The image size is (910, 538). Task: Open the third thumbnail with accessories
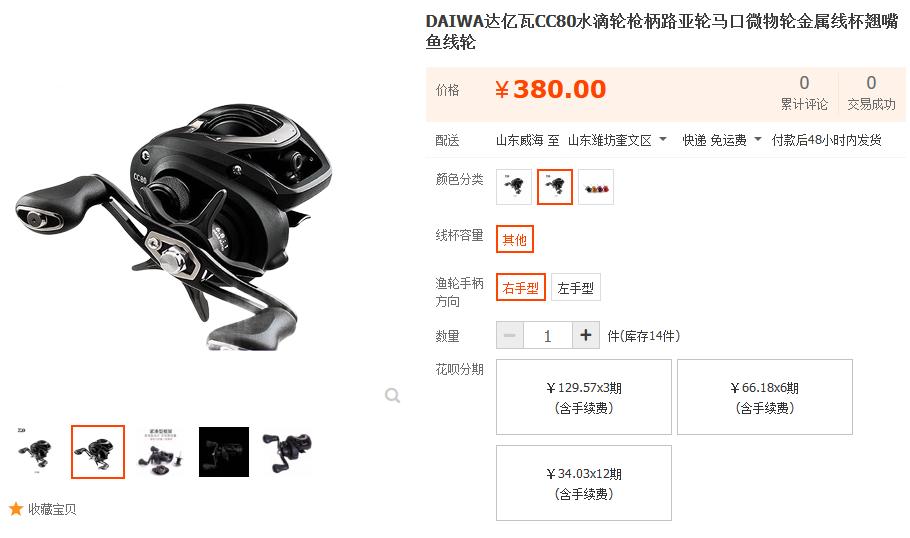point(161,452)
